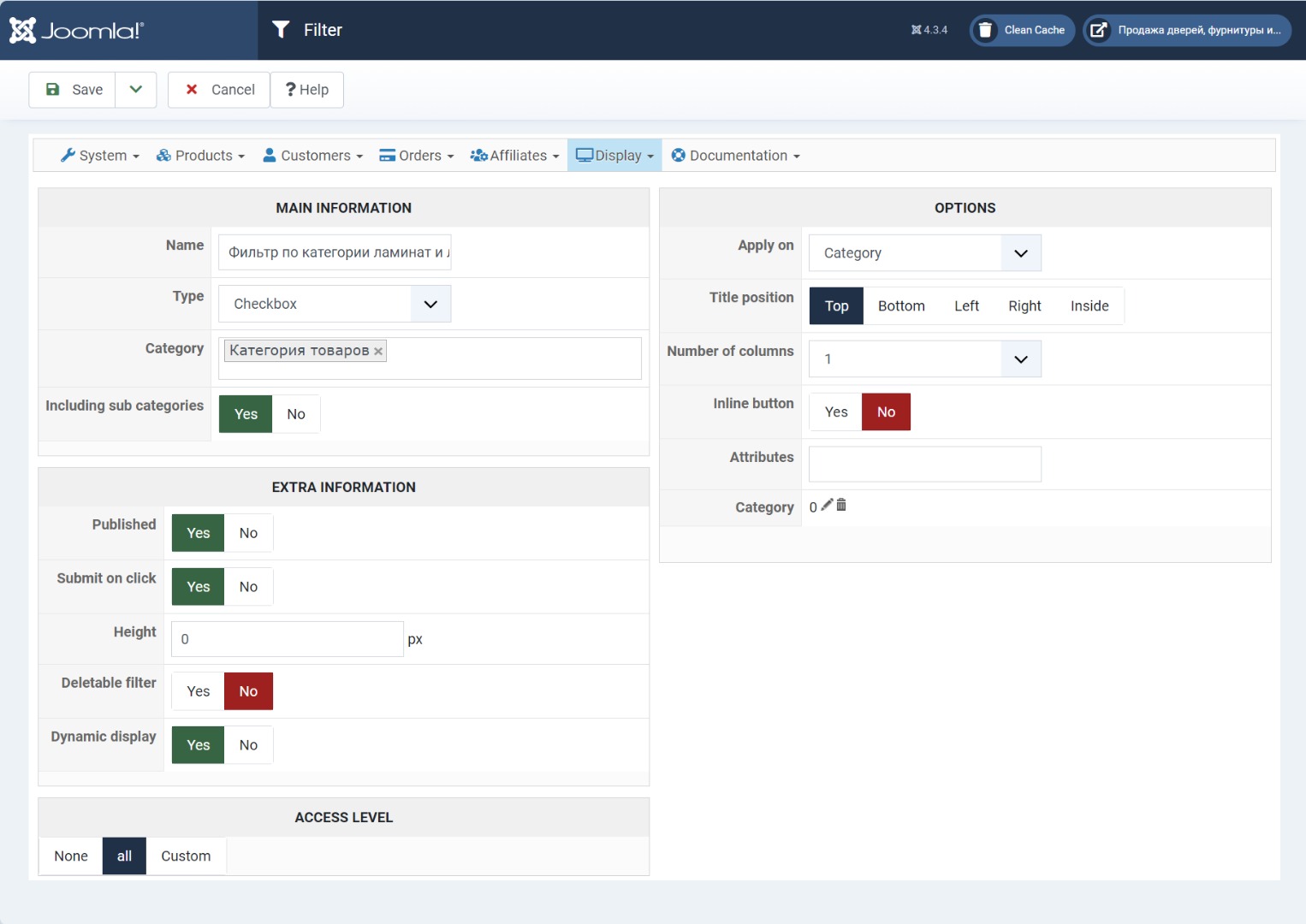The width and height of the screenshot is (1306, 924).
Task: Select Inside title position
Action: tap(1089, 306)
